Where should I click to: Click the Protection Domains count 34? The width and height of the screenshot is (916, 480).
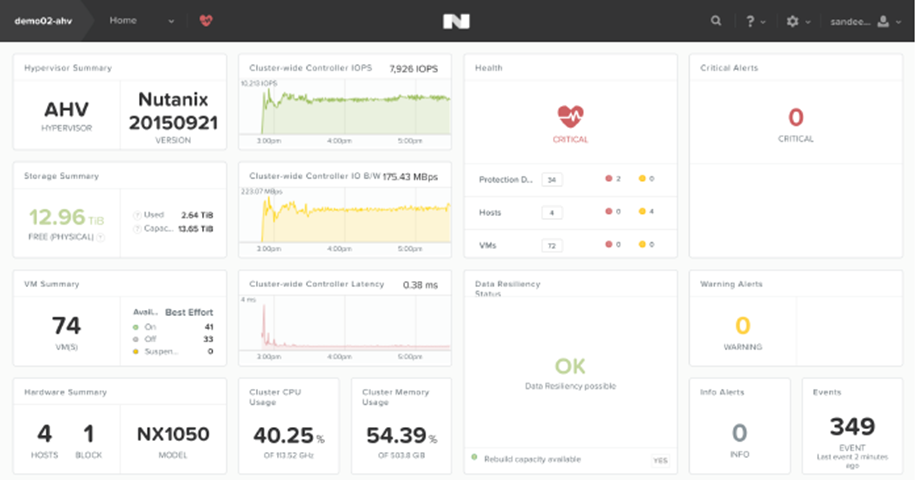pyautogui.click(x=551, y=180)
